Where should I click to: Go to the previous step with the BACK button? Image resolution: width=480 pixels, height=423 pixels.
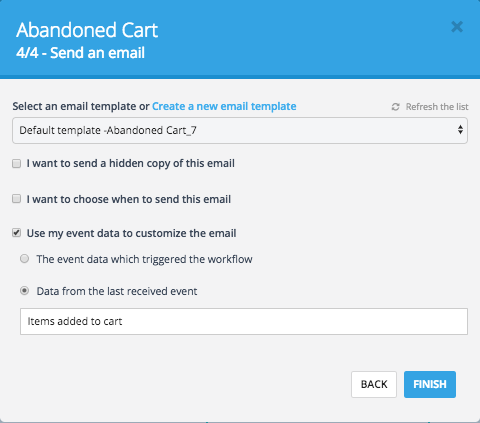click(374, 384)
